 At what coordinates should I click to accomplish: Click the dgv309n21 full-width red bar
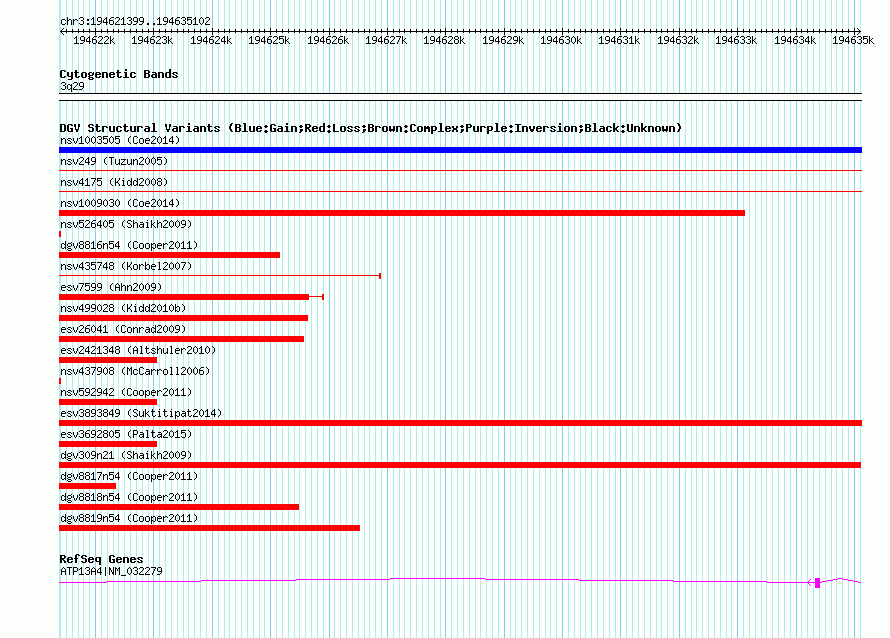[x=460, y=465]
